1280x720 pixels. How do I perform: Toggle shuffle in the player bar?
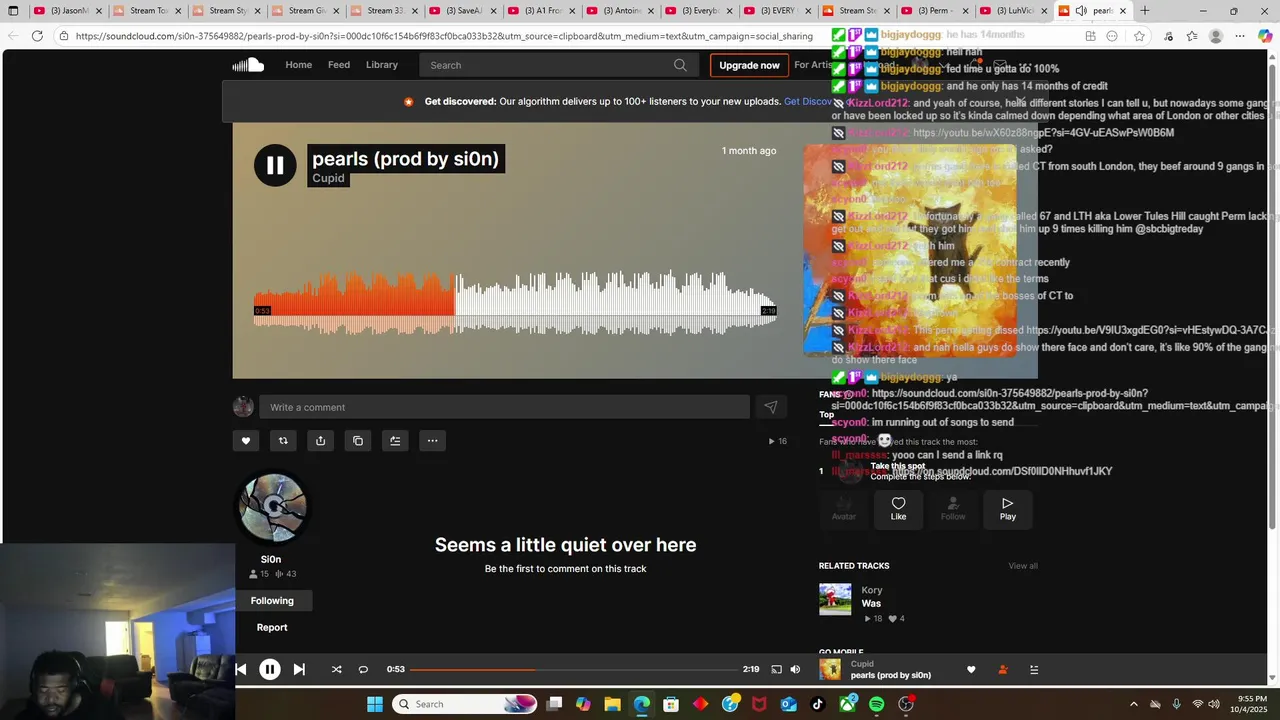tap(336, 670)
